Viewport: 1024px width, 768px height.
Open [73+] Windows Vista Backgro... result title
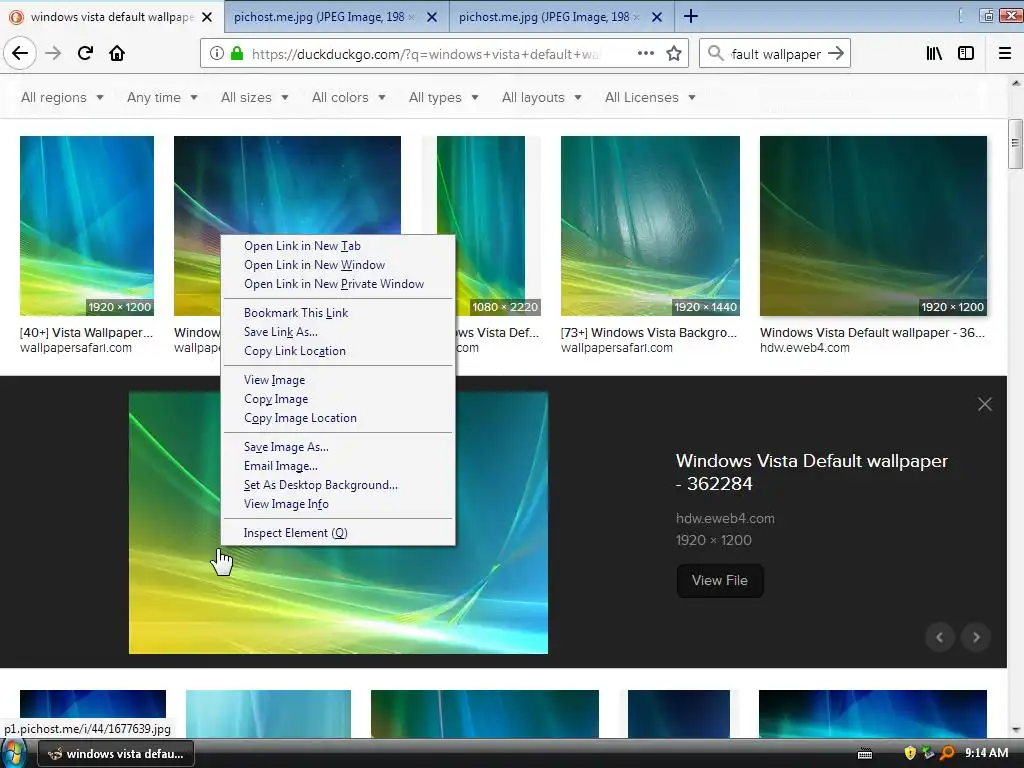pos(648,332)
